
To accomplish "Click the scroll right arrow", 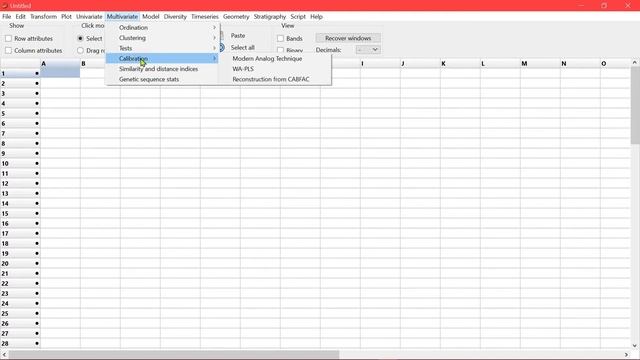I will pos(627,355).
